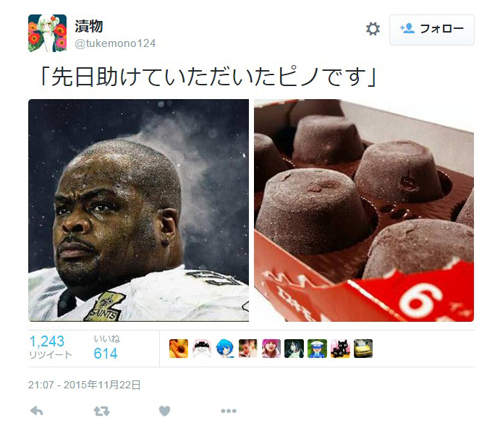Open the blue-haired anime liker avatar
This screenshot has height=431, width=500.
pos(225,349)
